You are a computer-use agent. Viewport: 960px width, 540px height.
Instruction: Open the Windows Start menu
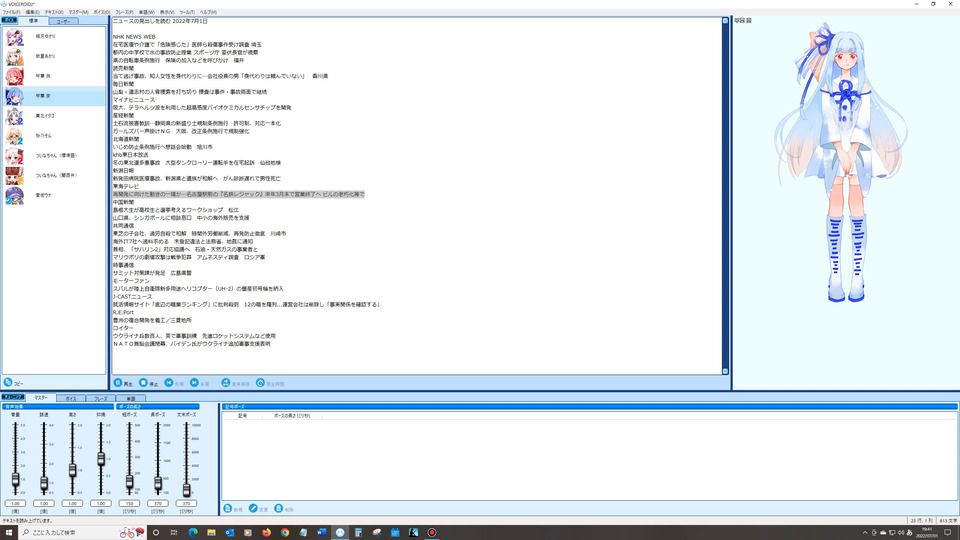coord(9,533)
